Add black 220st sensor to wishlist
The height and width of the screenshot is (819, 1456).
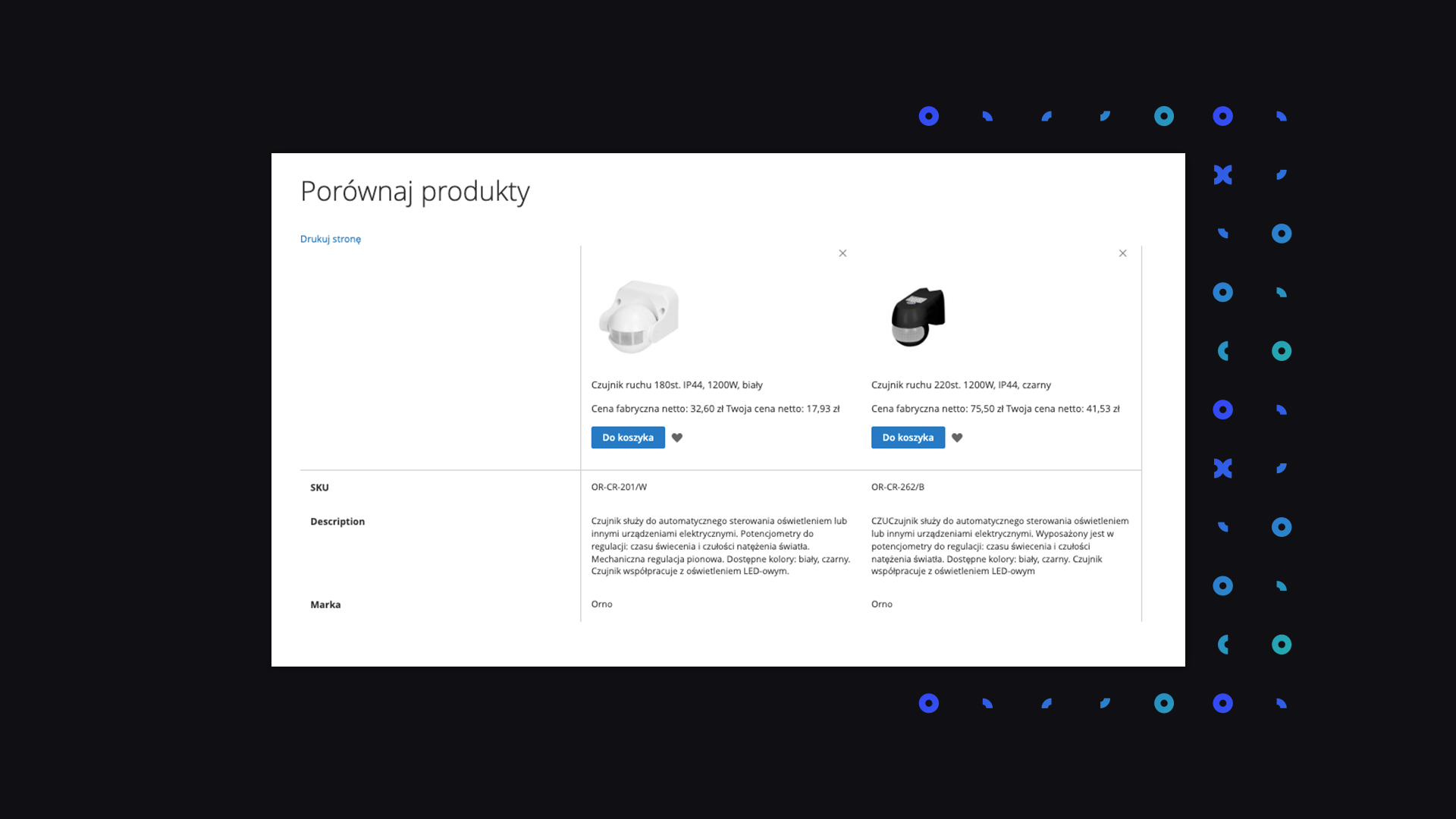click(957, 438)
